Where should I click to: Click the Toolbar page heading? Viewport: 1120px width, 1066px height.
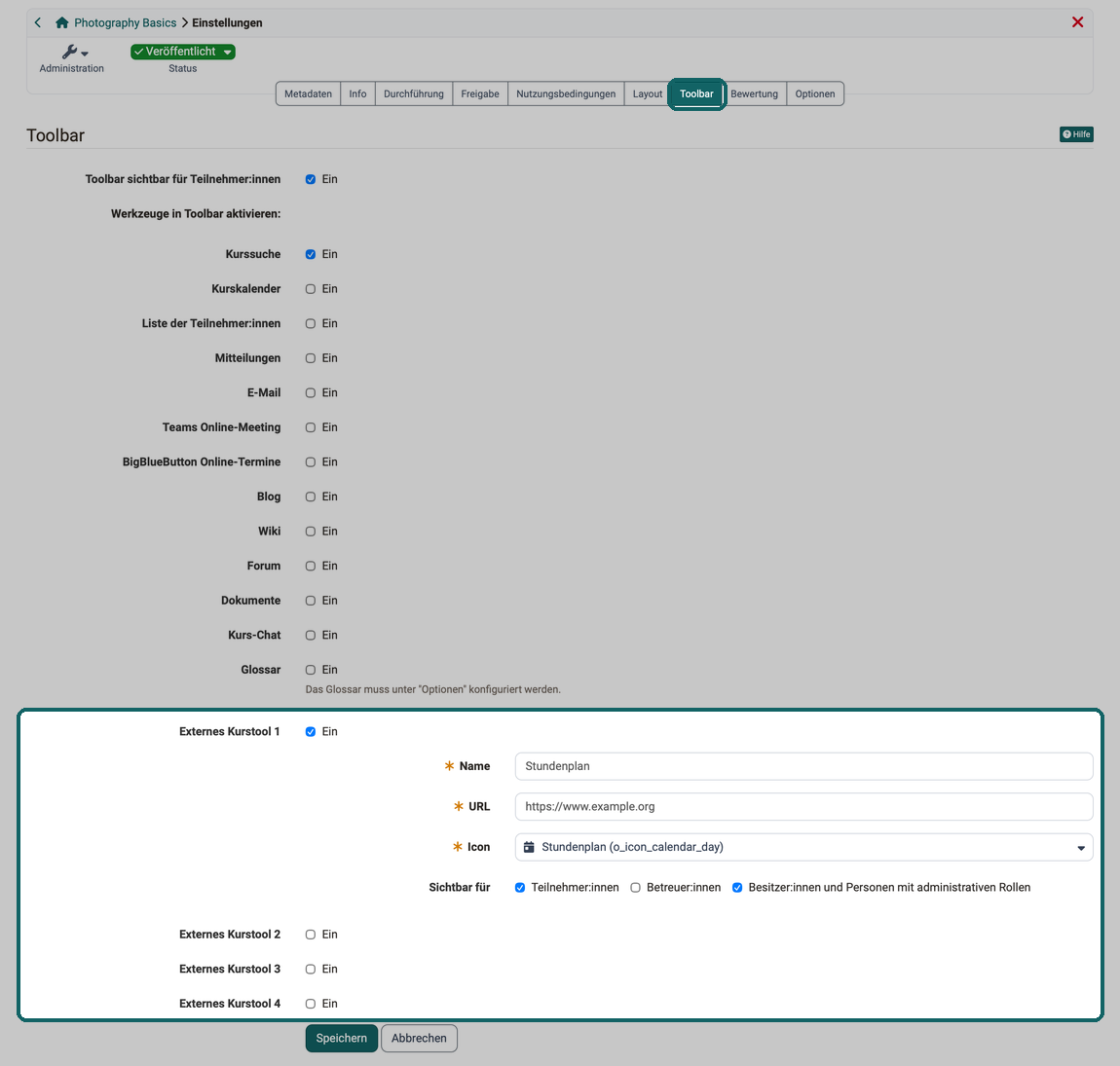(56, 135)
